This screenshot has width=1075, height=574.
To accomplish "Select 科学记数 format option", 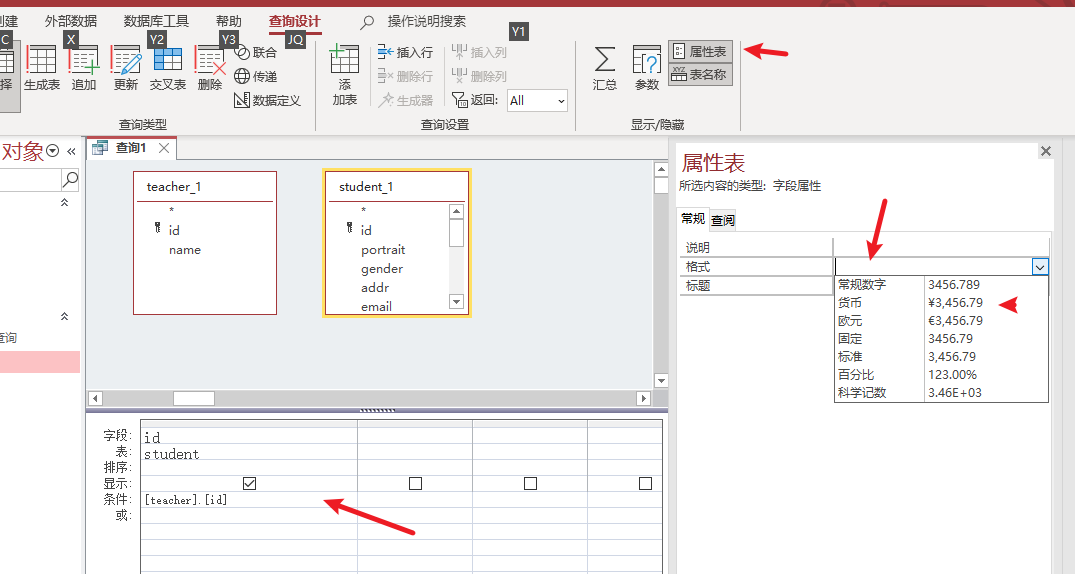I will [941, 392].
